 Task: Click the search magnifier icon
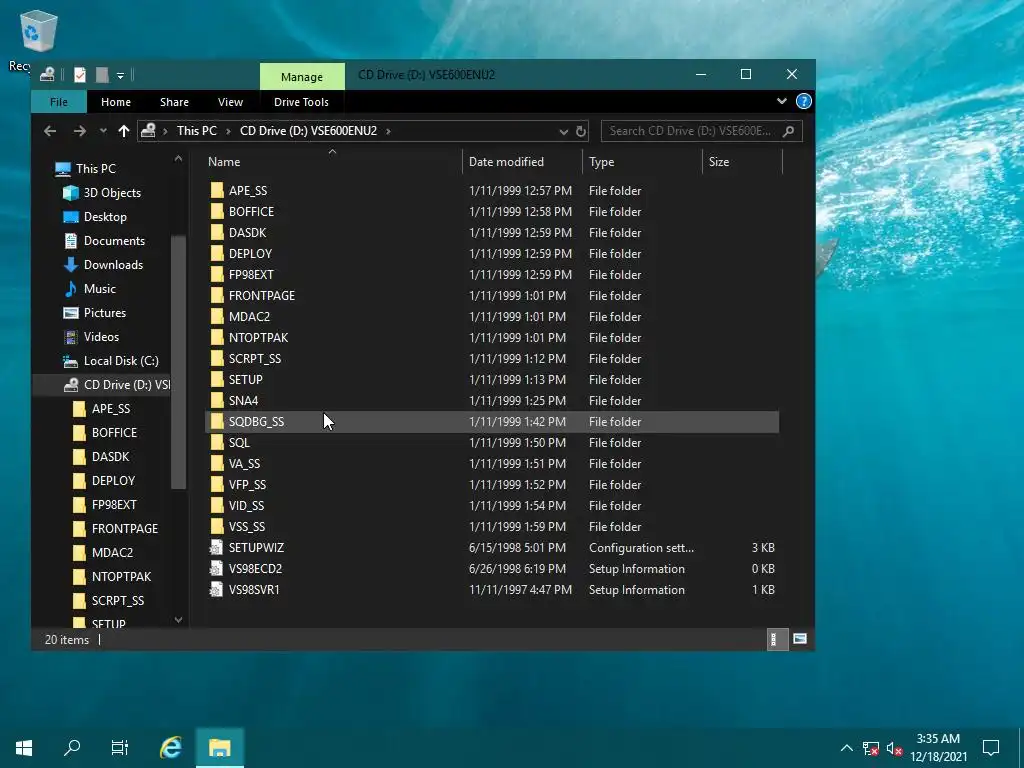(x=788, y=131)
